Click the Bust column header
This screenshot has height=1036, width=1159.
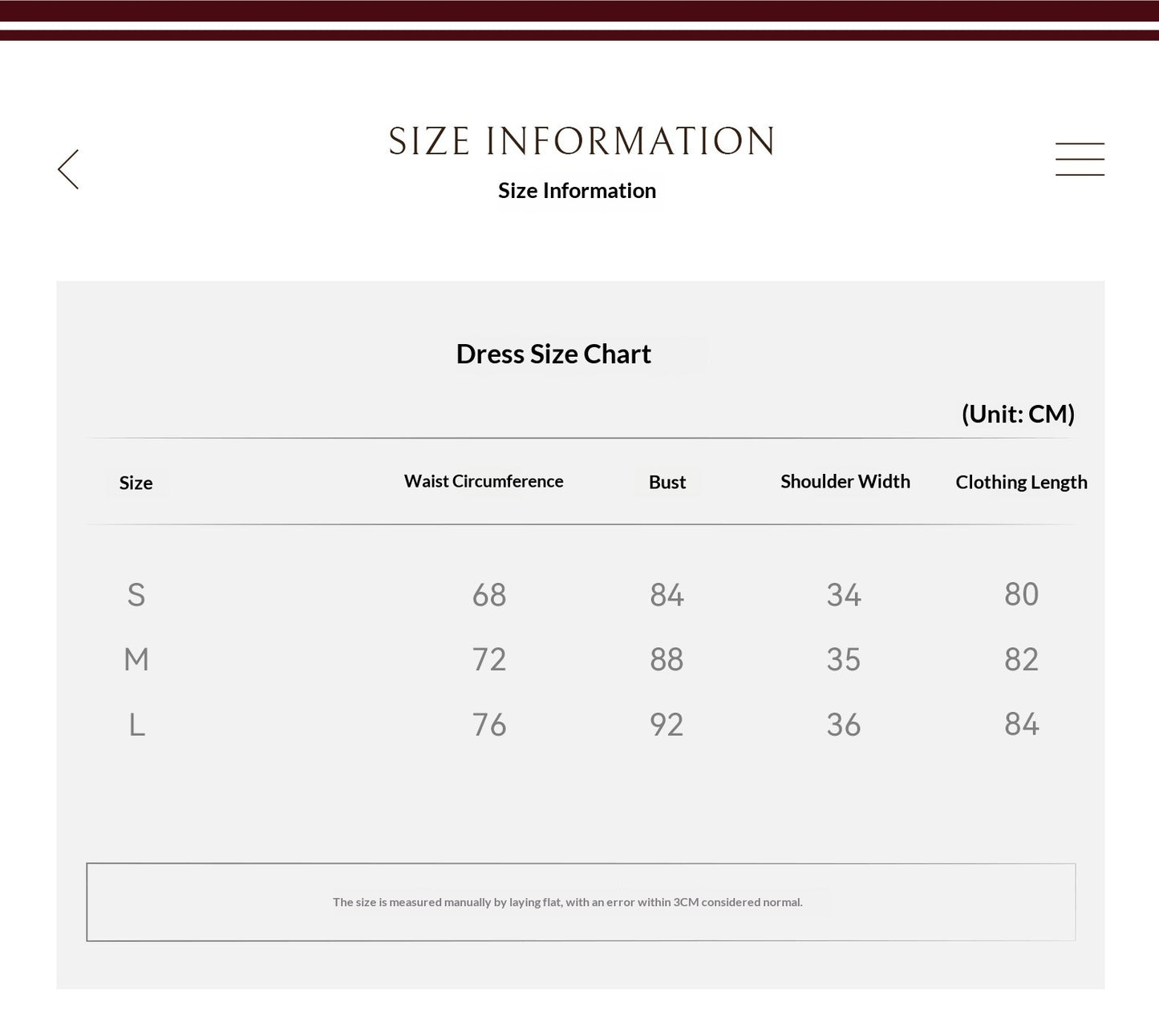[x=667, y=482]
